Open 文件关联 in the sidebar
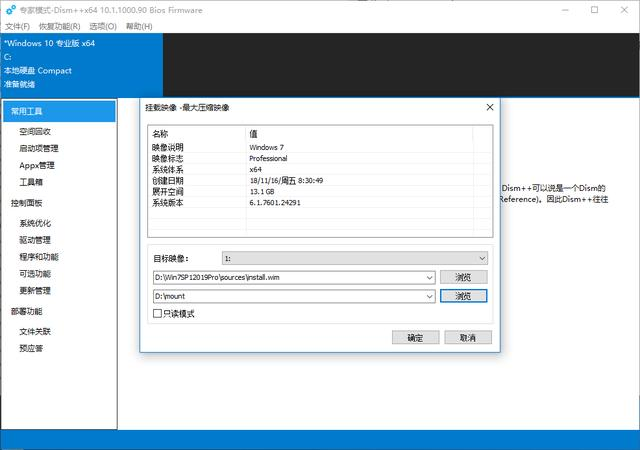The width and height of the screenshot is (640, 450). [35, 332]
